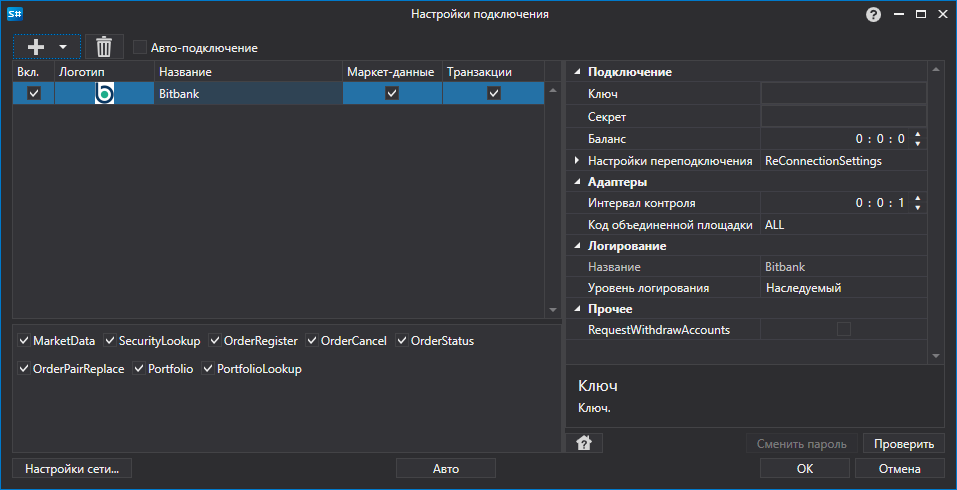
Task: Click the Сменить пароль button
Action: 802,444
